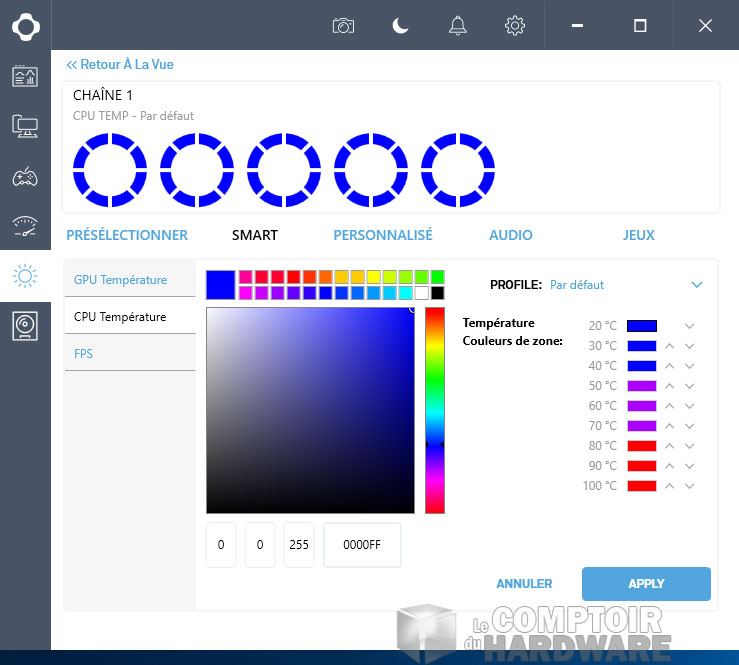Click Retour À La Vue link
Screen dimensions: 739x665
(120, 64)
